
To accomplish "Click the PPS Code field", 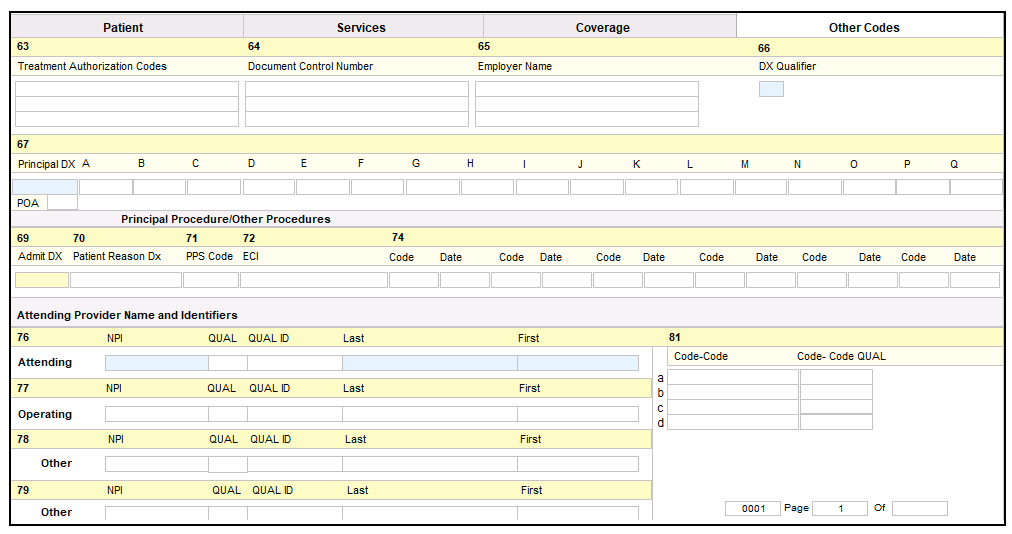I will pos(210,280).
